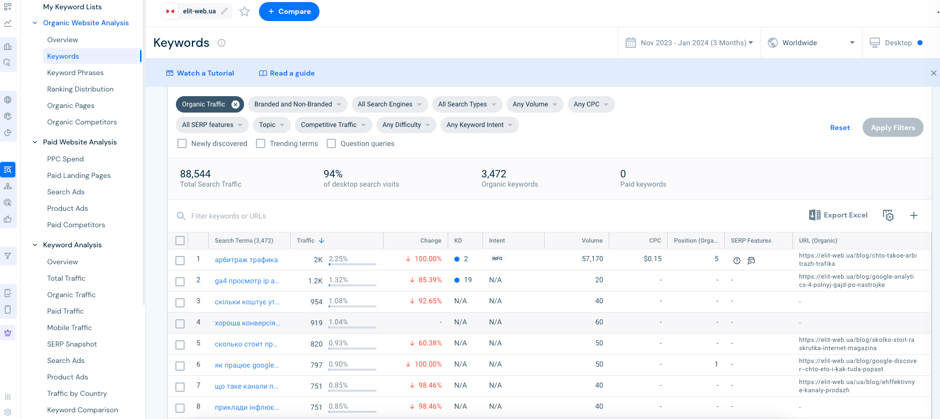Open the active blue keyword research rail icon
This screenshot has width=940, height=419.
7,170
